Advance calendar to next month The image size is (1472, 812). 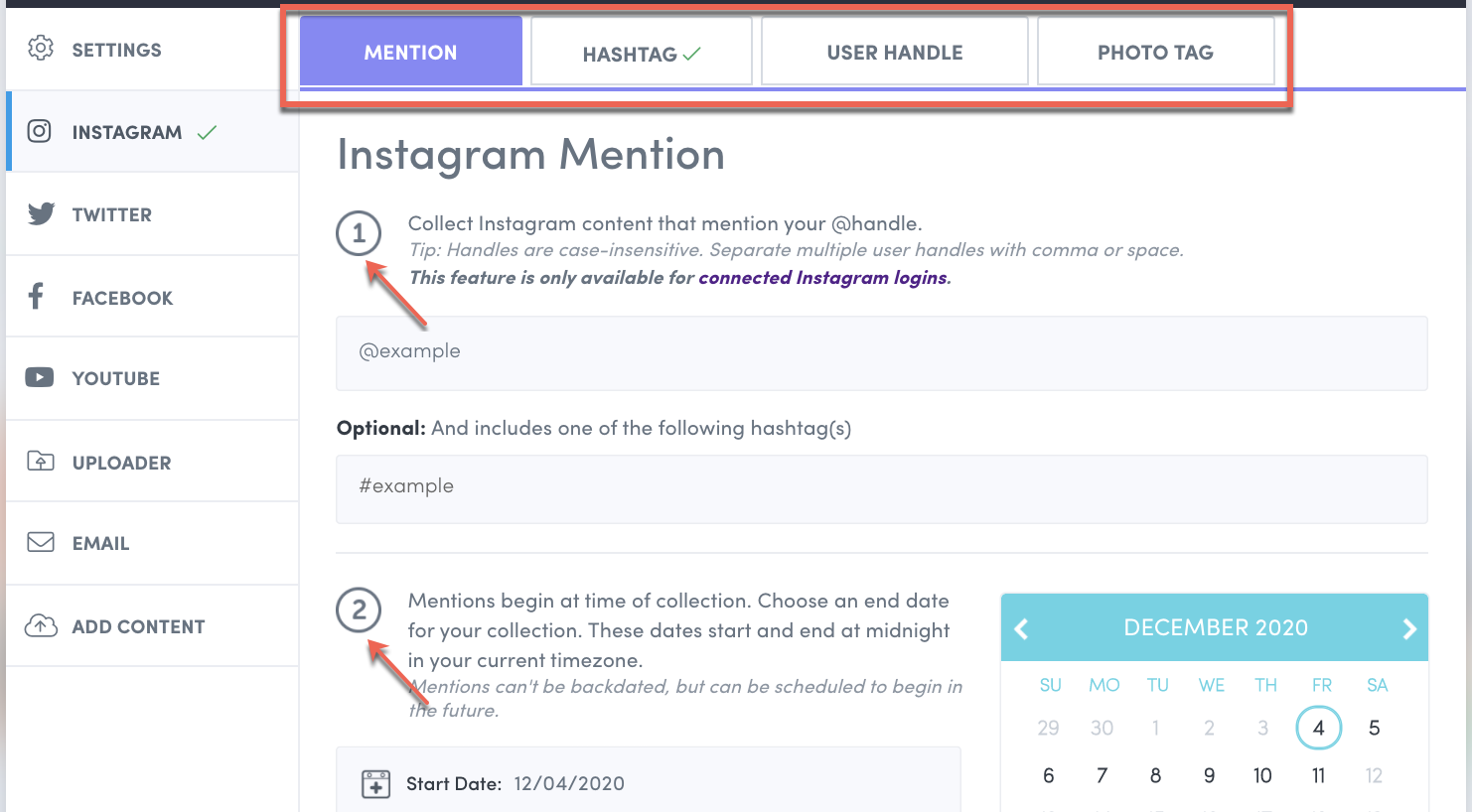1408,628
